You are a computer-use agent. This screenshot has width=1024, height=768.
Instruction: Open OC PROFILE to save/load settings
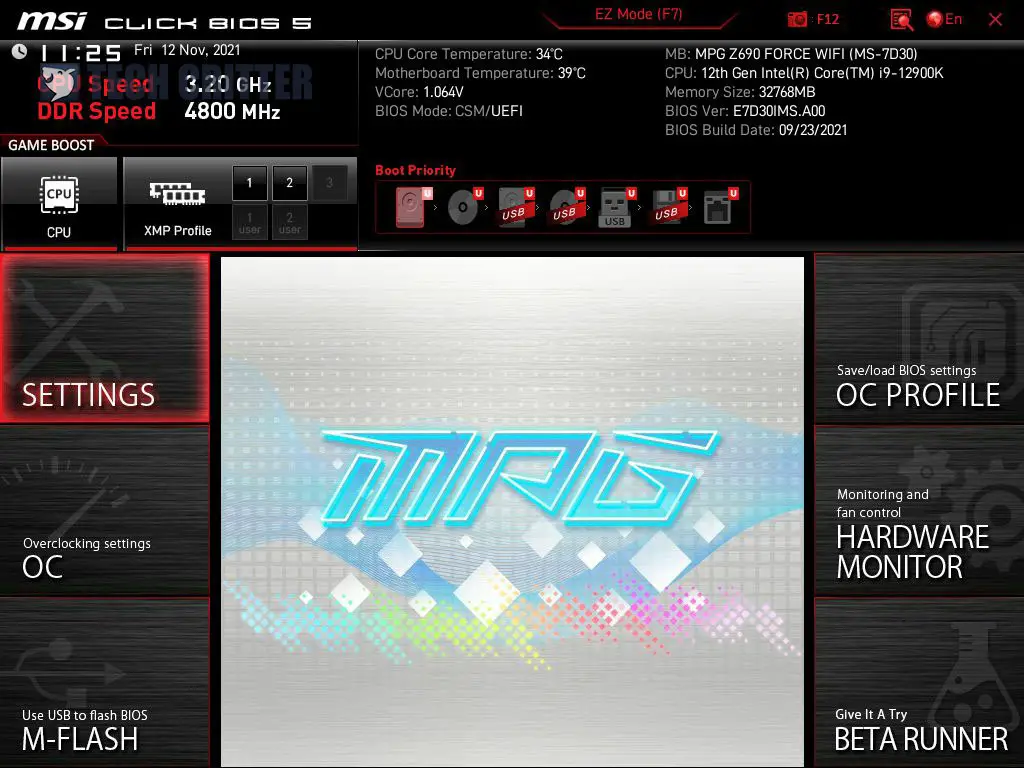tap(919, 338)
